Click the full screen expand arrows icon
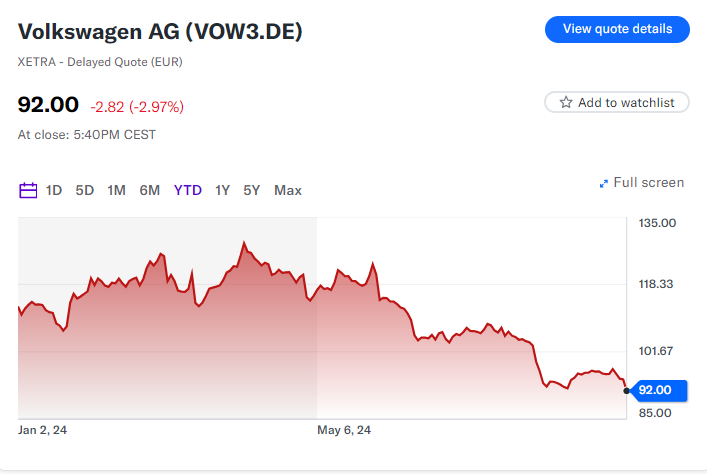The height and width of the screenshot is (474, 707). coord(604,183)
